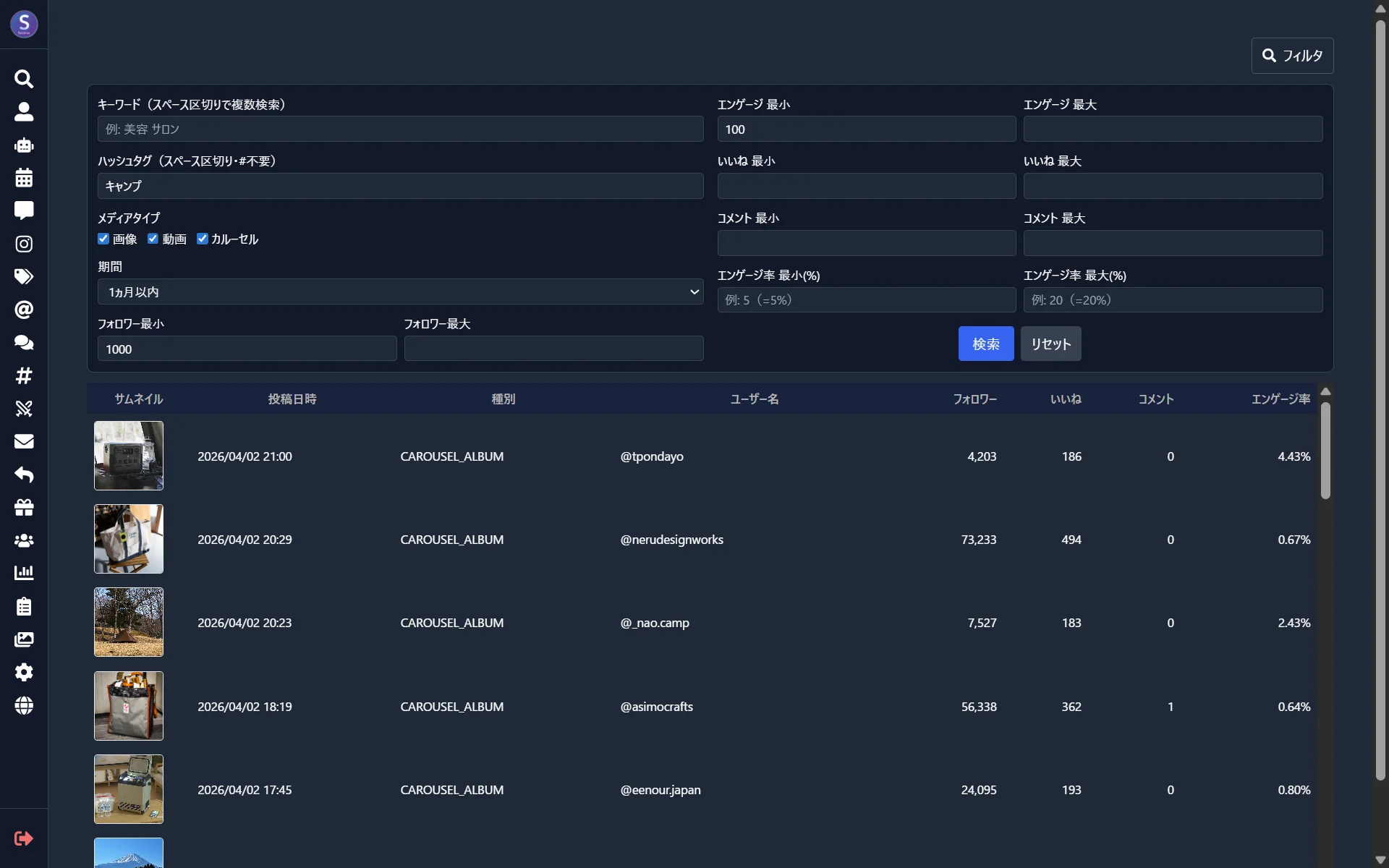
Task: Click the フォロワー最小 field with 1000
Action: [247, 349]
